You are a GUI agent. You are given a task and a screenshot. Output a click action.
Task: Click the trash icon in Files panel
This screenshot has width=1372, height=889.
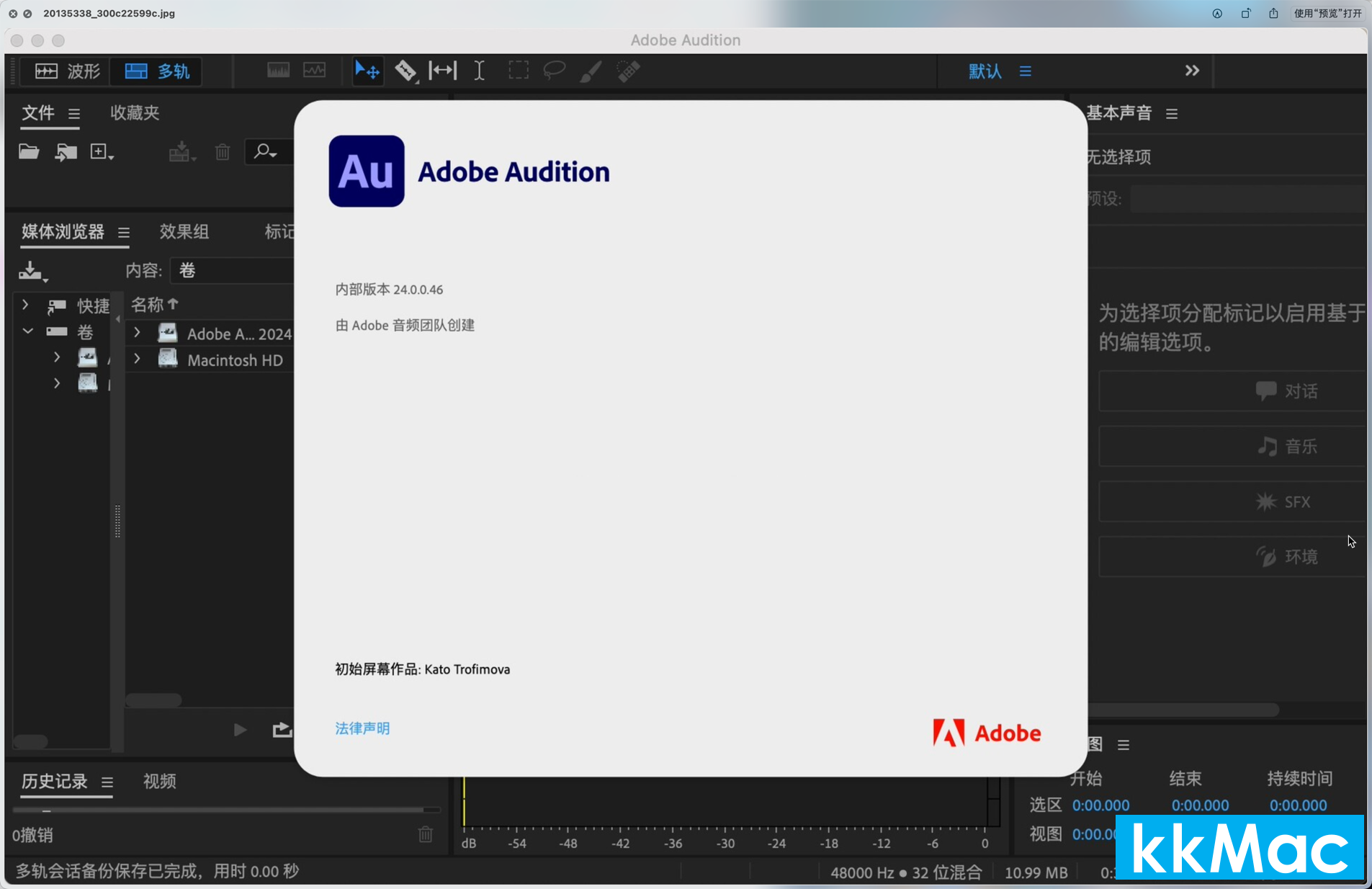pyautogui.click(x=223, y=152)
